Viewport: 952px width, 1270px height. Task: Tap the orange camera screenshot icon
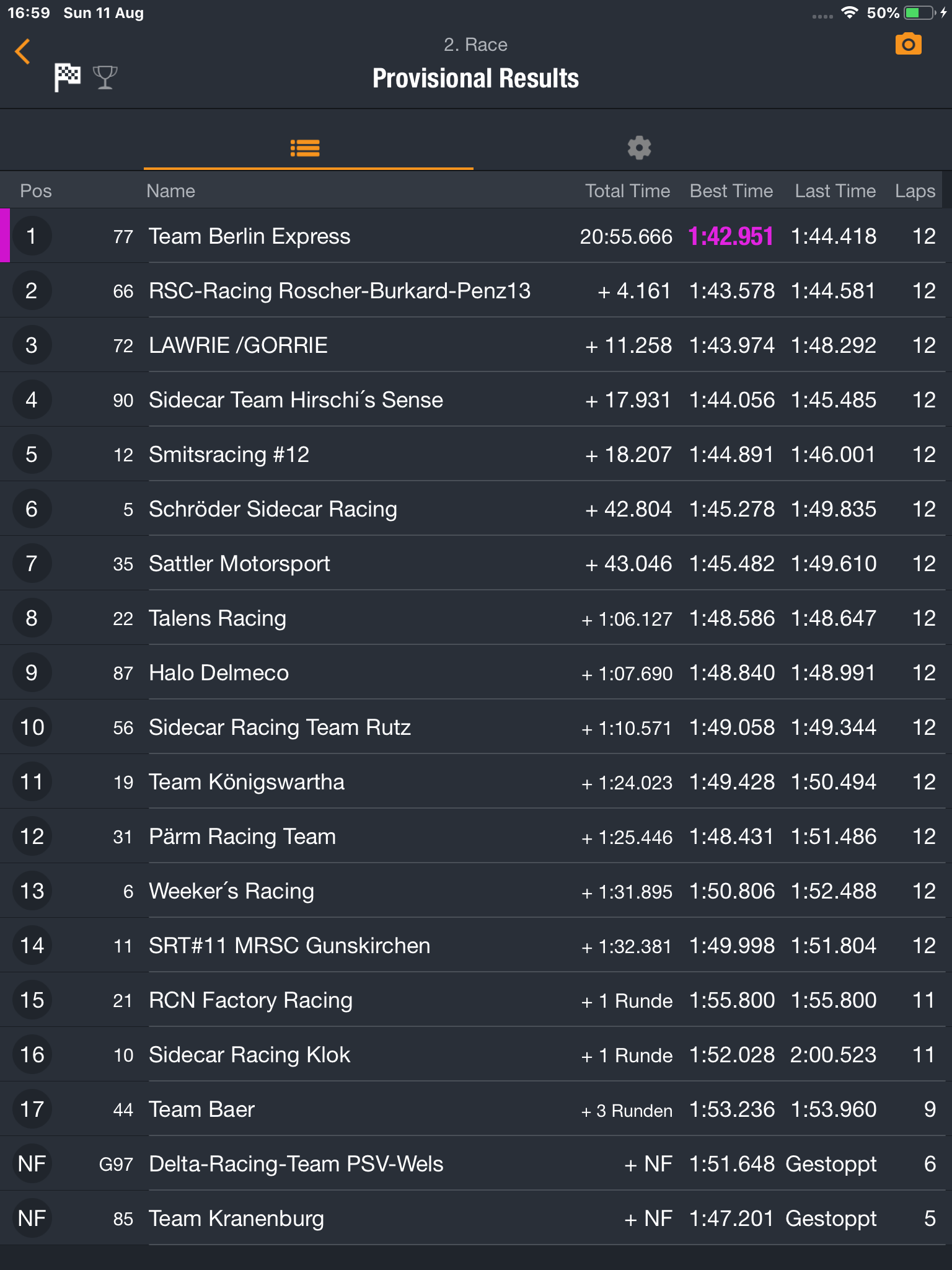(x=908, y=44)
